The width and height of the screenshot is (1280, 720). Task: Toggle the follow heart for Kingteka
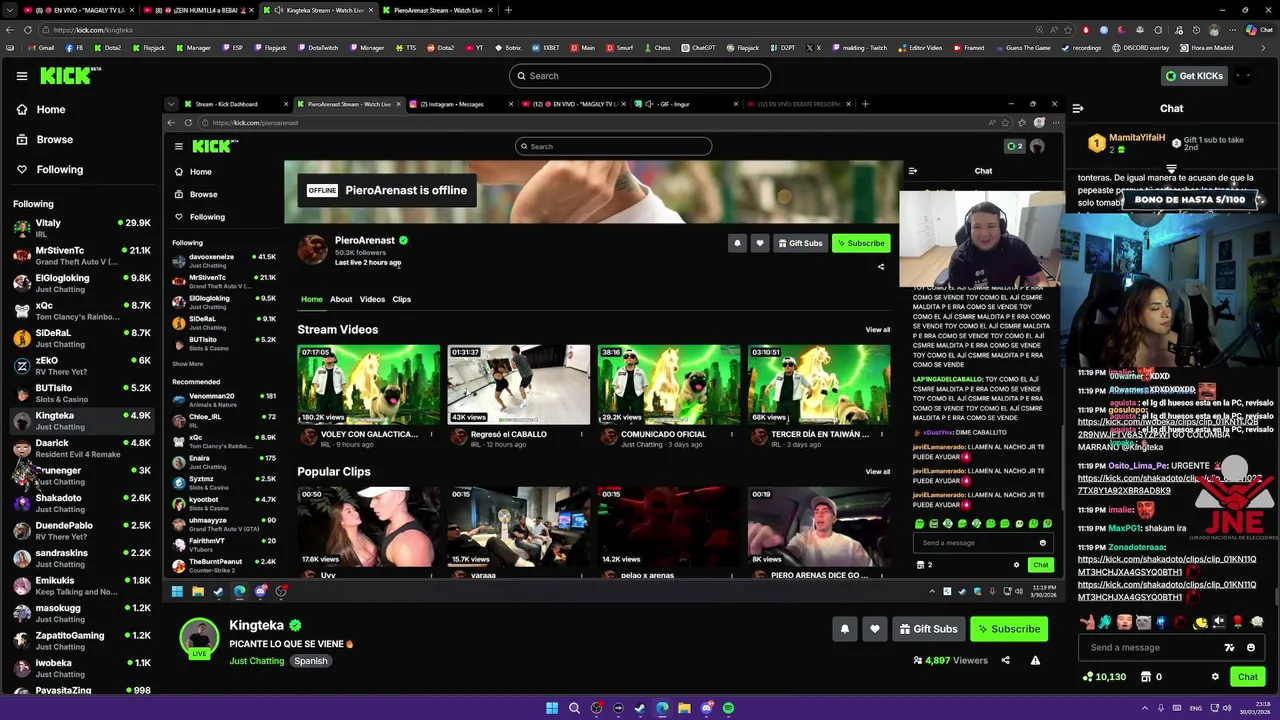[x=875, y=629]
